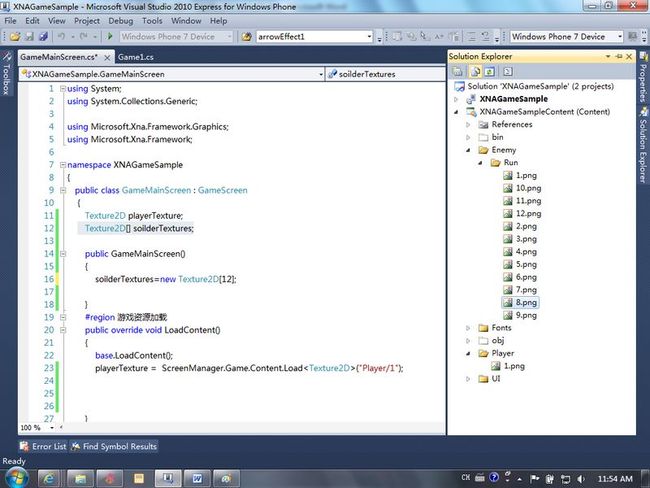Click line 16 soilderTextures assignment code
650x488 pixels.
pos(166,279)
